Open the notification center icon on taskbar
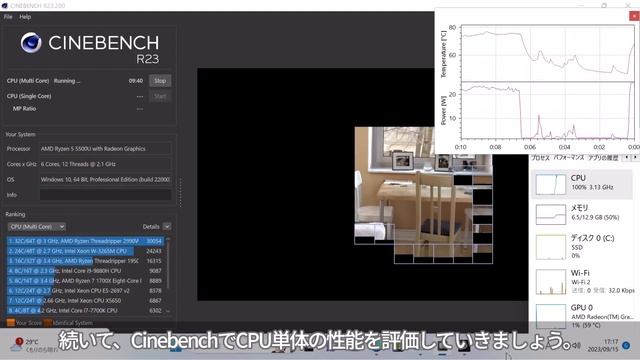The width and height of the screenshot is (640, 360). point(626,346)
